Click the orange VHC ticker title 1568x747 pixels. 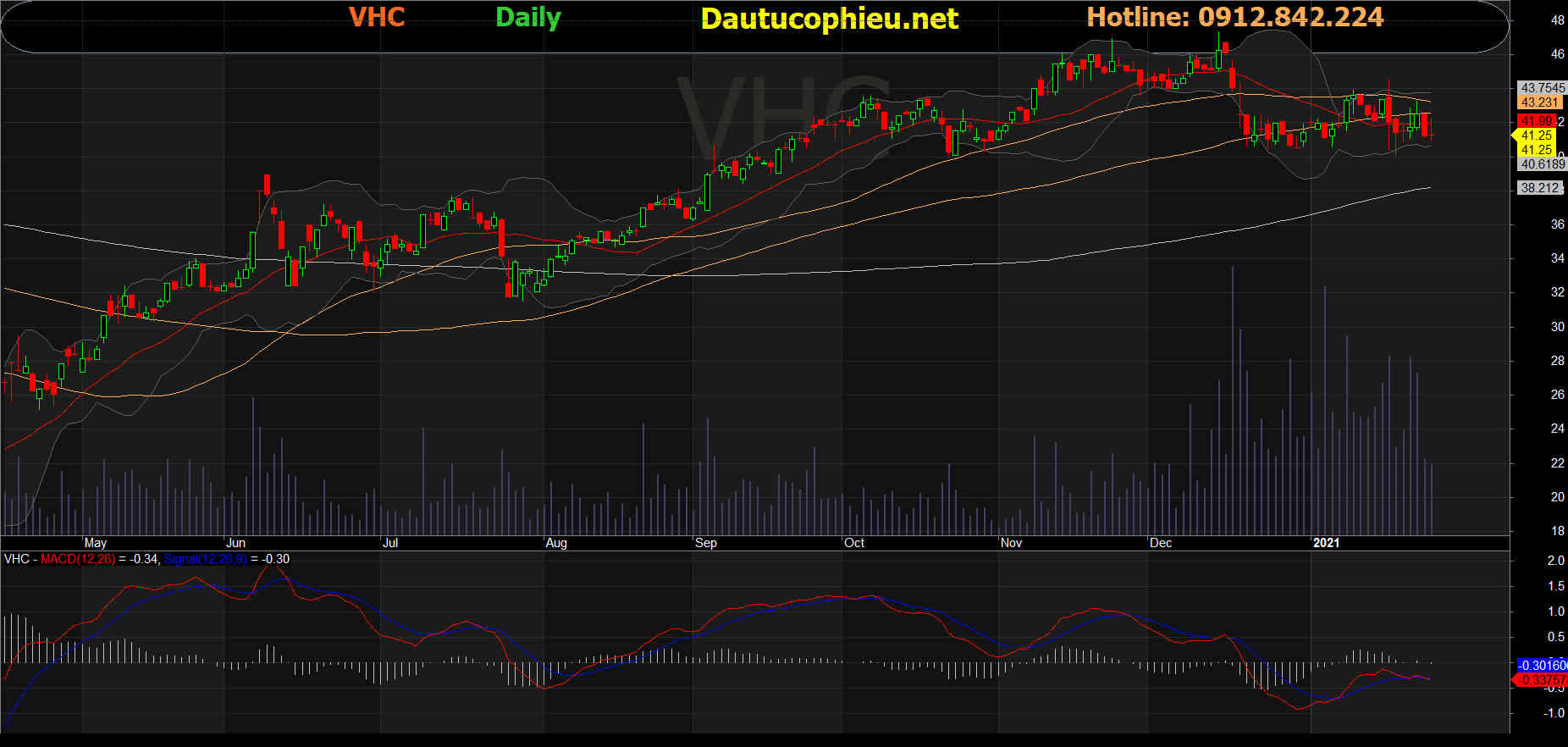[x=377, y=17]
